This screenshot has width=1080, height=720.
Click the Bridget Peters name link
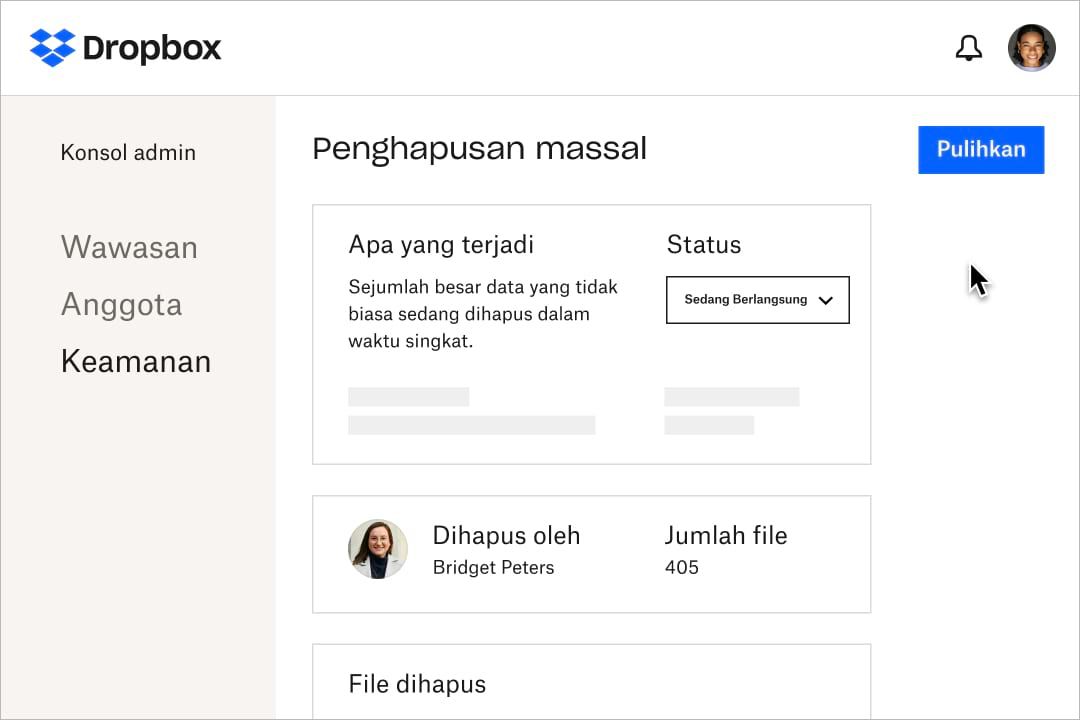click(x=493, y=567)
